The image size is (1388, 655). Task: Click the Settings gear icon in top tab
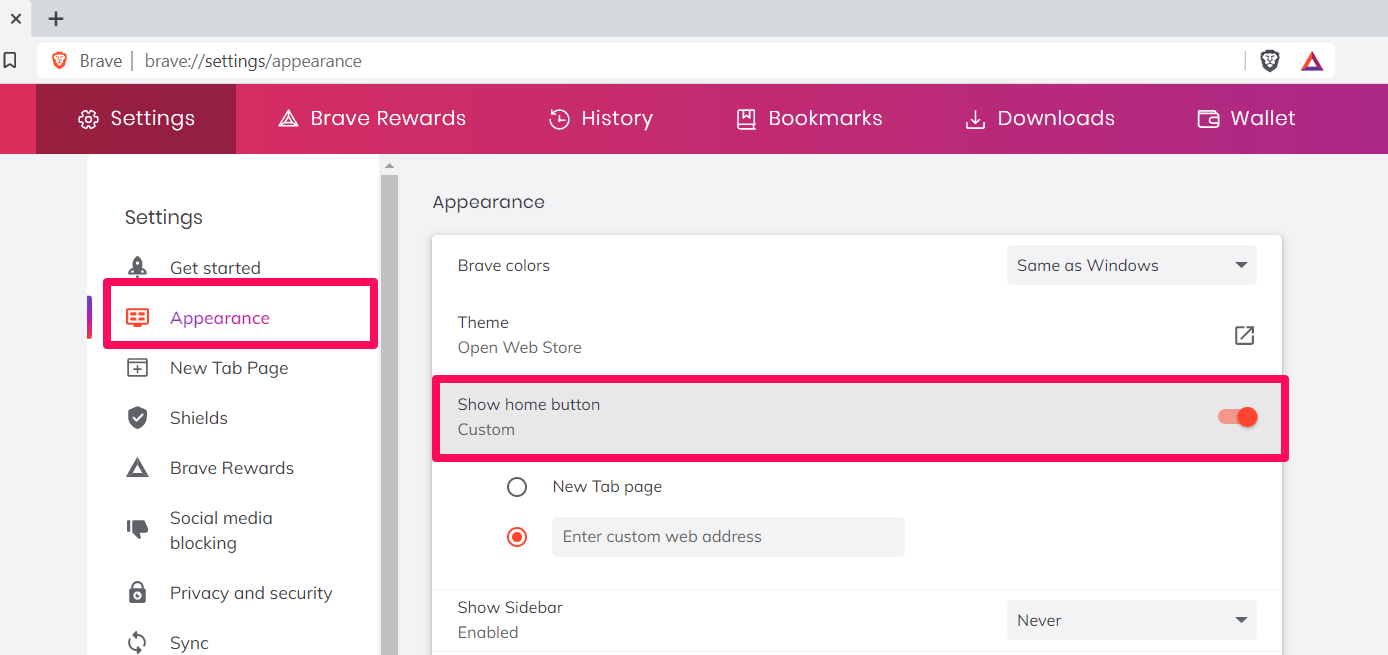pos(88,119)
